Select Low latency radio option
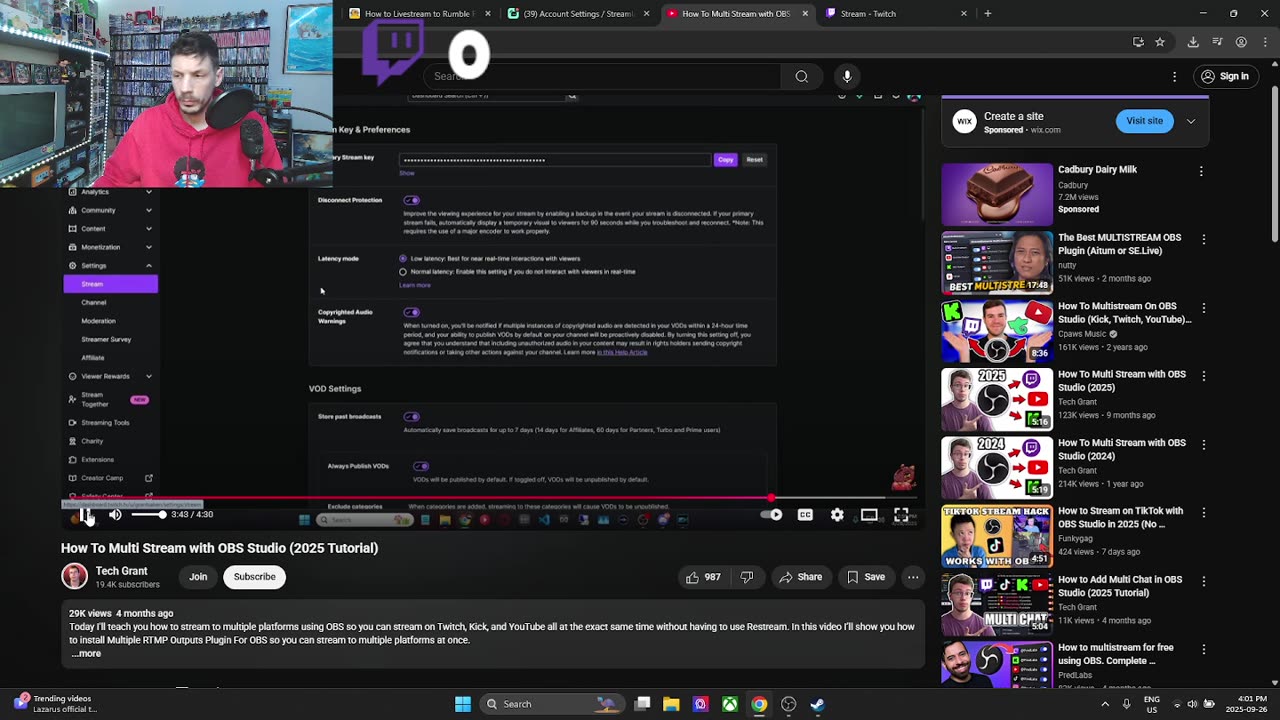The width and height of the screenshot is (1280, 720). pos(403,258)
